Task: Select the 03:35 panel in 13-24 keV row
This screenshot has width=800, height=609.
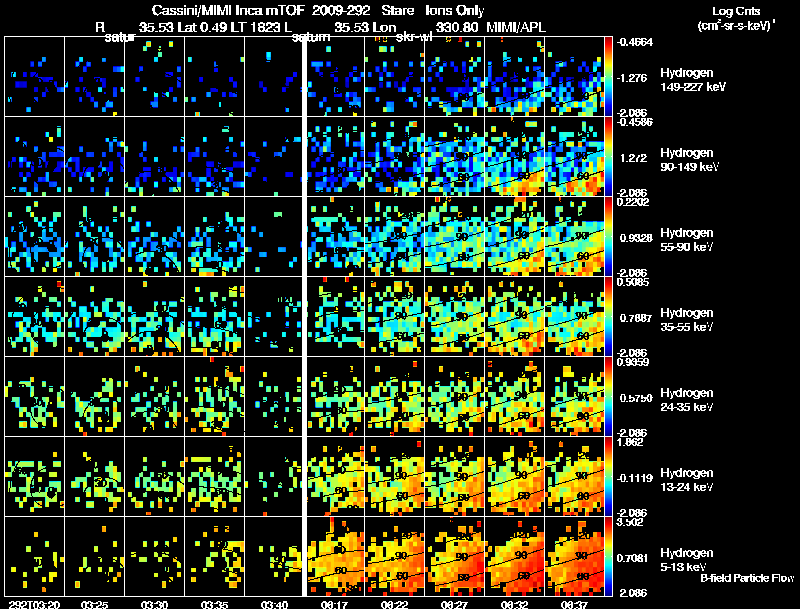Action: [x=214, y=476]
